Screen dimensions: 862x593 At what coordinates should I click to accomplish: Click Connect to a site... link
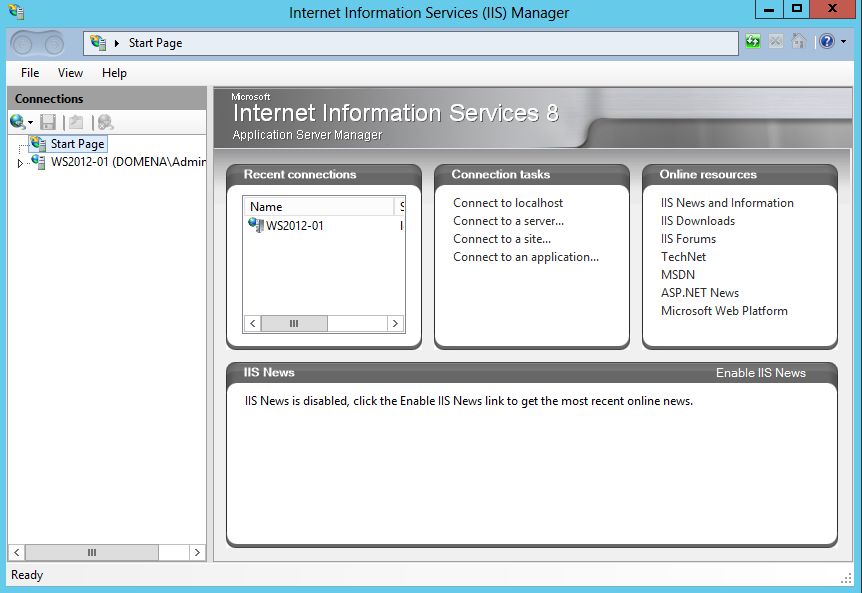point(502,239)
